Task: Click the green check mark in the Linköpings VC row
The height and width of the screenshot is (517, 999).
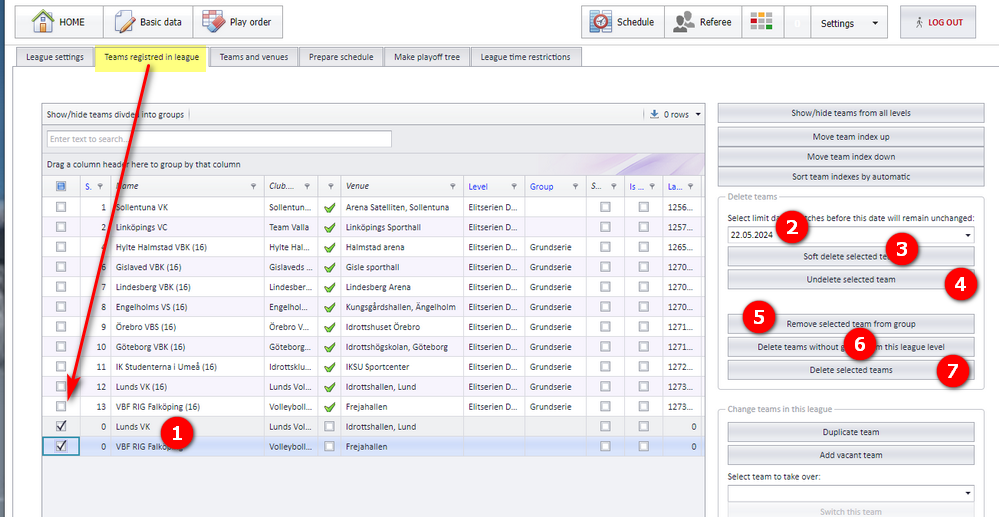Action: (x=329, y=228)
